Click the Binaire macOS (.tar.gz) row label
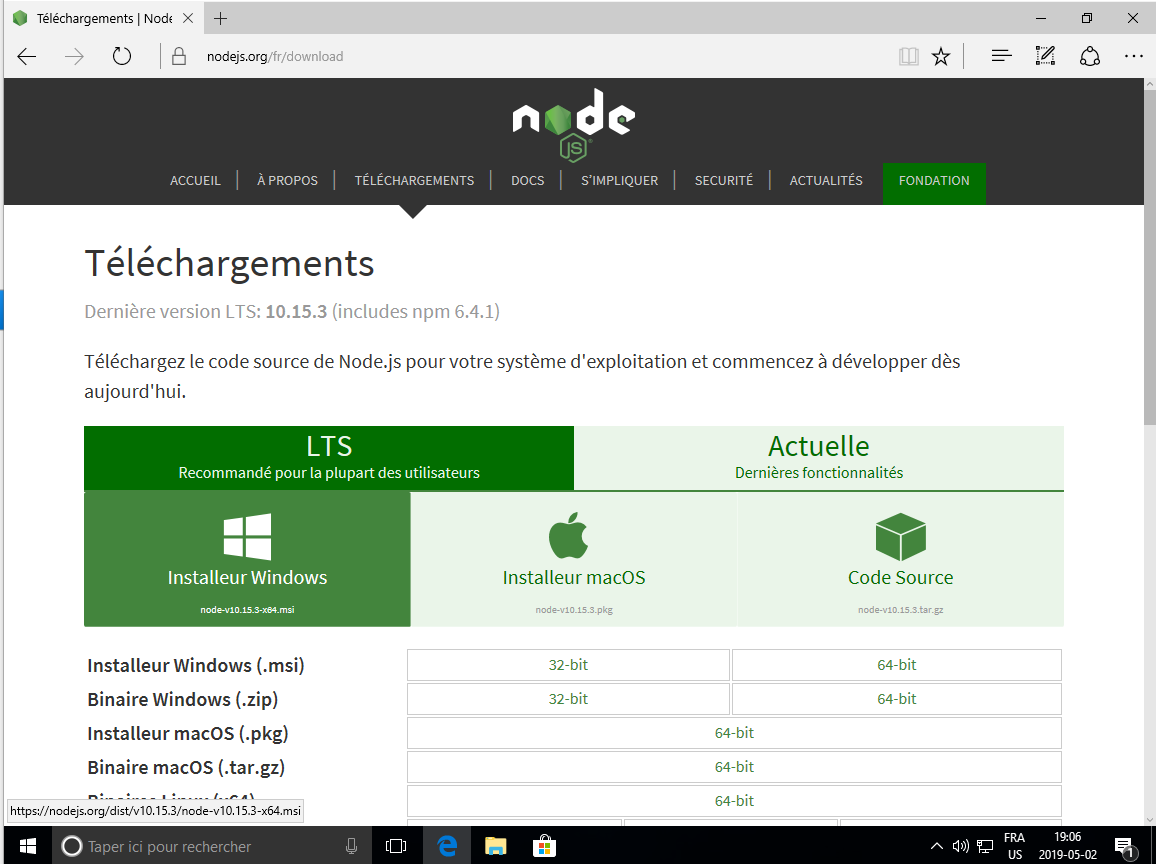 [x=186, y=767]
